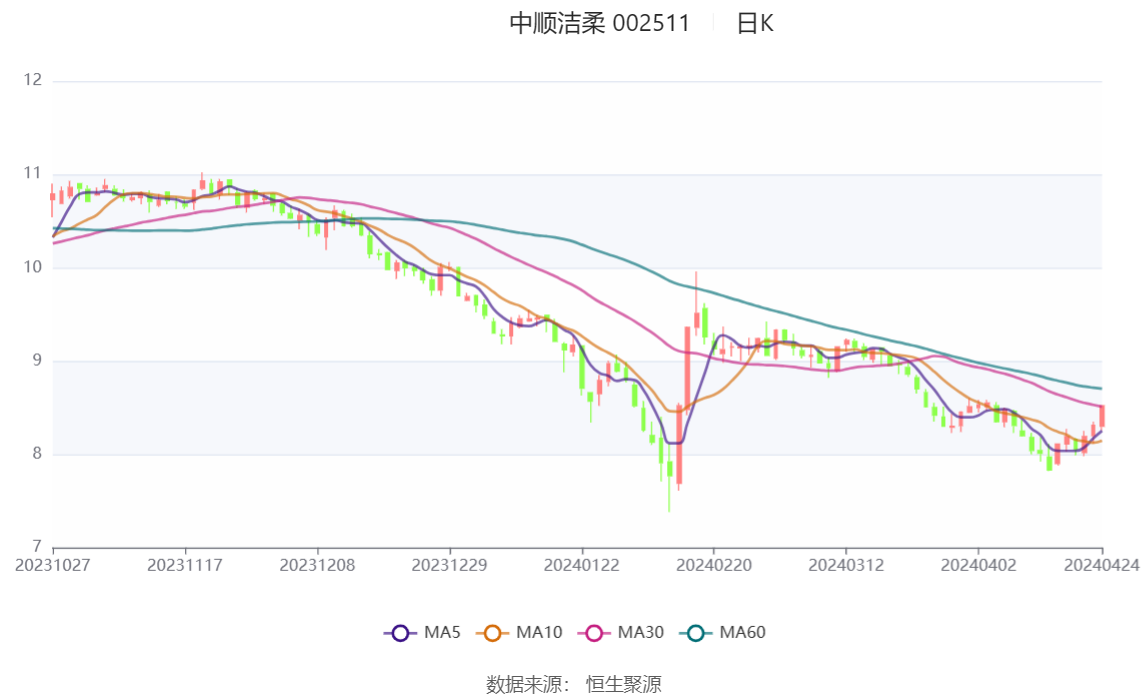The height and width of the screenshot is (699, 1148).
Task: Click the 20240220 x-axis date label
Action: (714, 566)
